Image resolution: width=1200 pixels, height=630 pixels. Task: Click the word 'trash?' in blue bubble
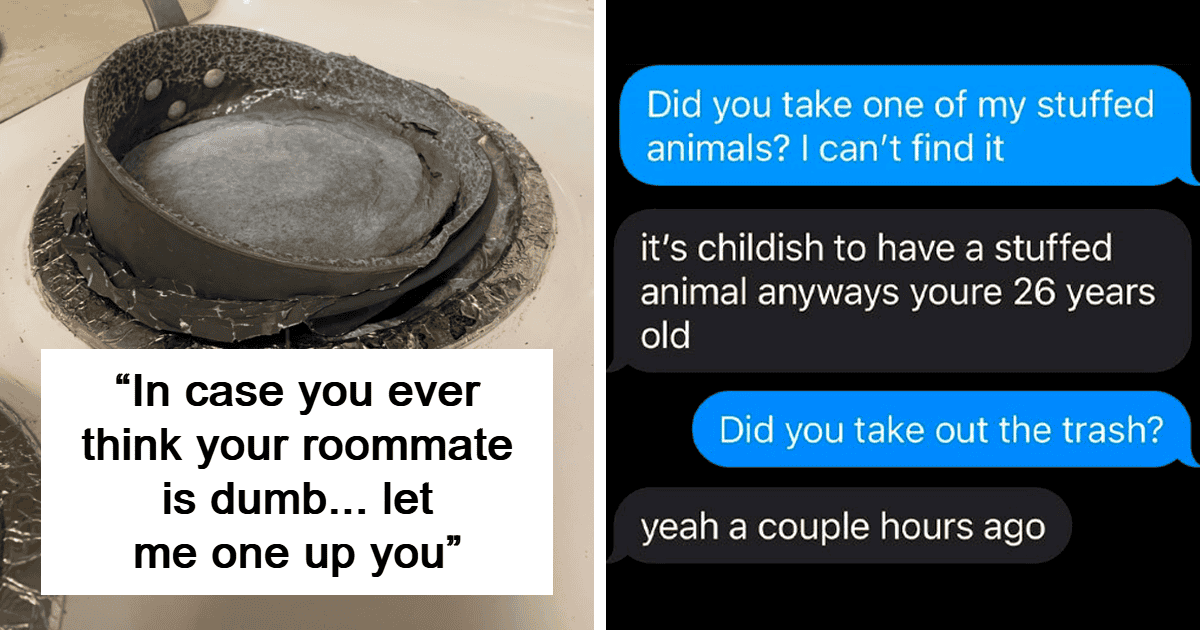tap(1111, 431)
